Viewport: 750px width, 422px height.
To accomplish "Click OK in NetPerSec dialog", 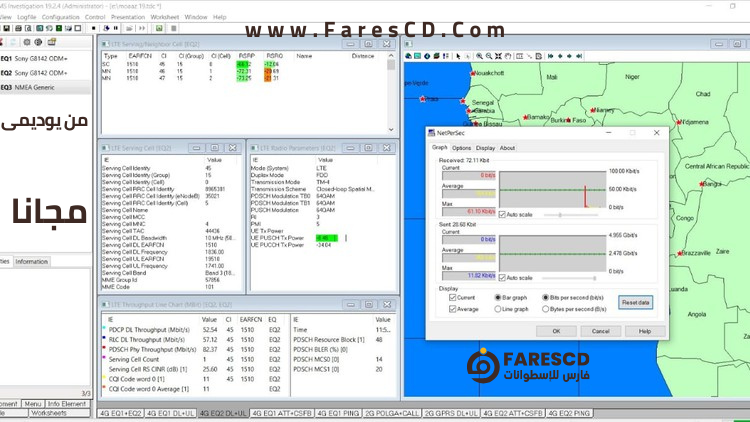I will point(556,331).
